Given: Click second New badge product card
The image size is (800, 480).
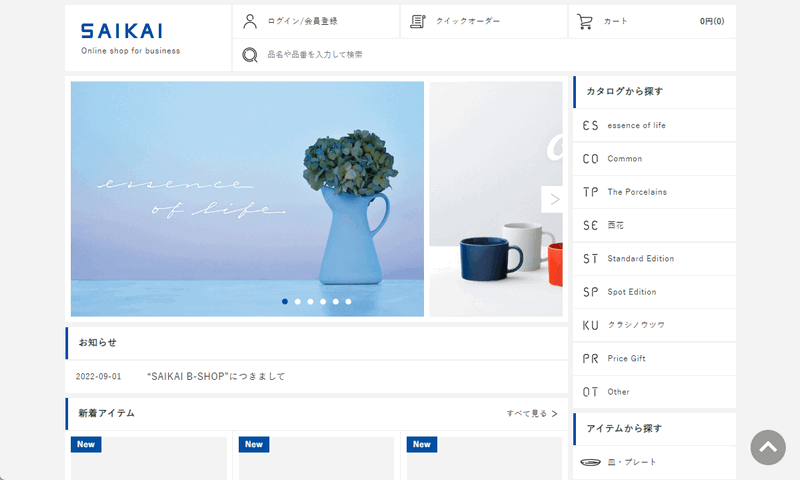Looking at the screenshot, I should tap(316, 458).
